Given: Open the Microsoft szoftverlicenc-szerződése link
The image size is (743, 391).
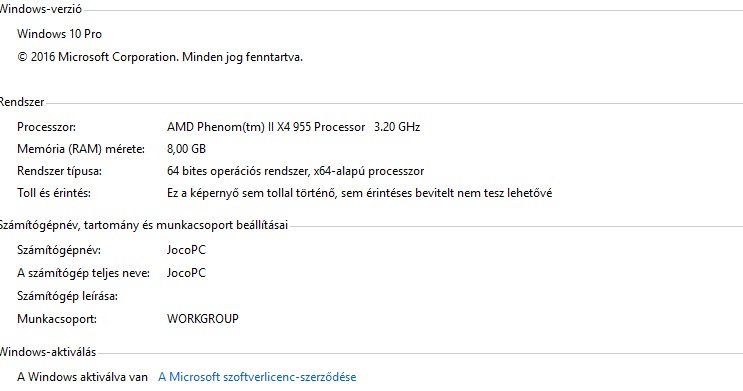Looking at the screenshot, I should (257, 377).
